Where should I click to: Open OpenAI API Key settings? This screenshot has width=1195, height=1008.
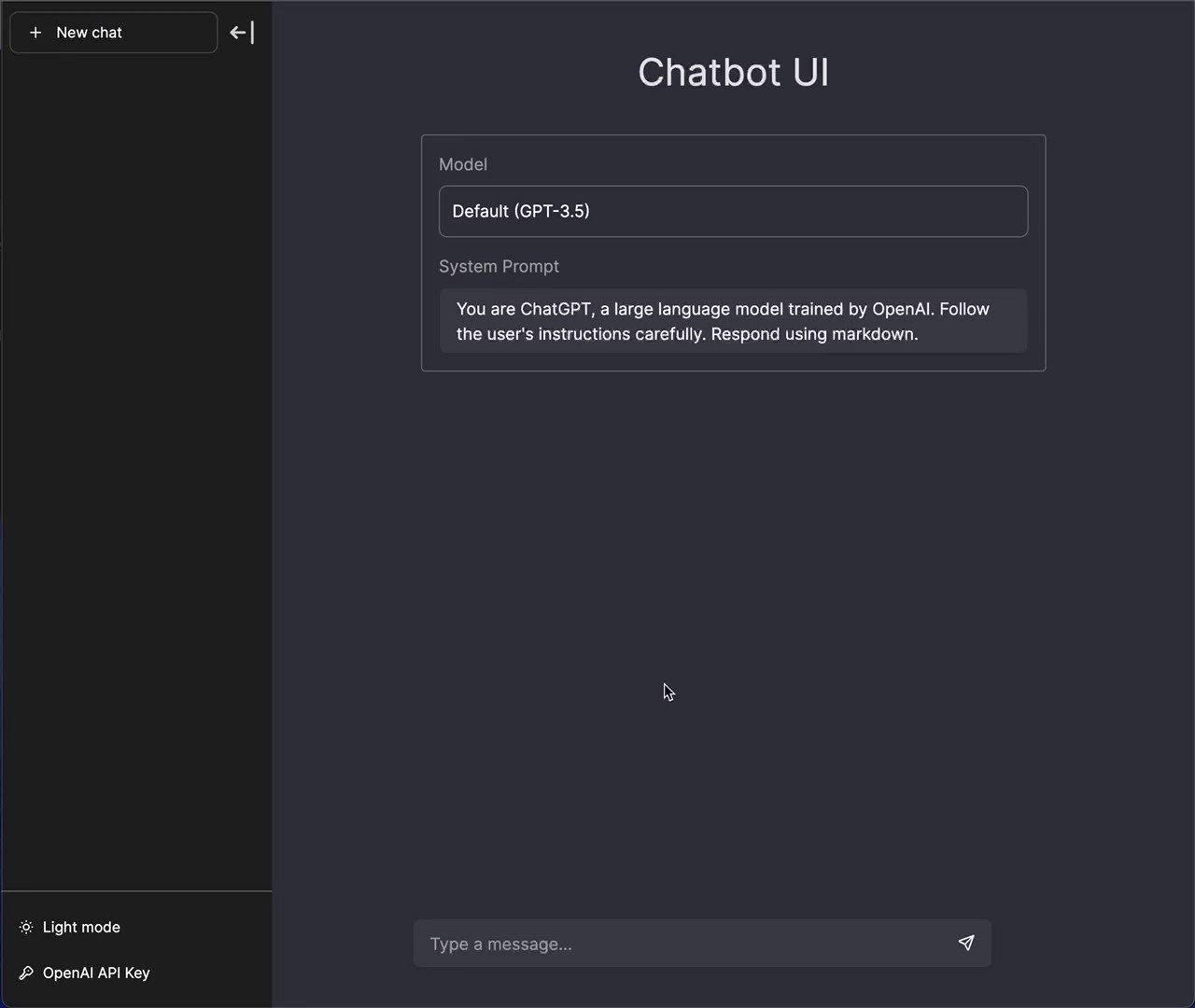96,973
